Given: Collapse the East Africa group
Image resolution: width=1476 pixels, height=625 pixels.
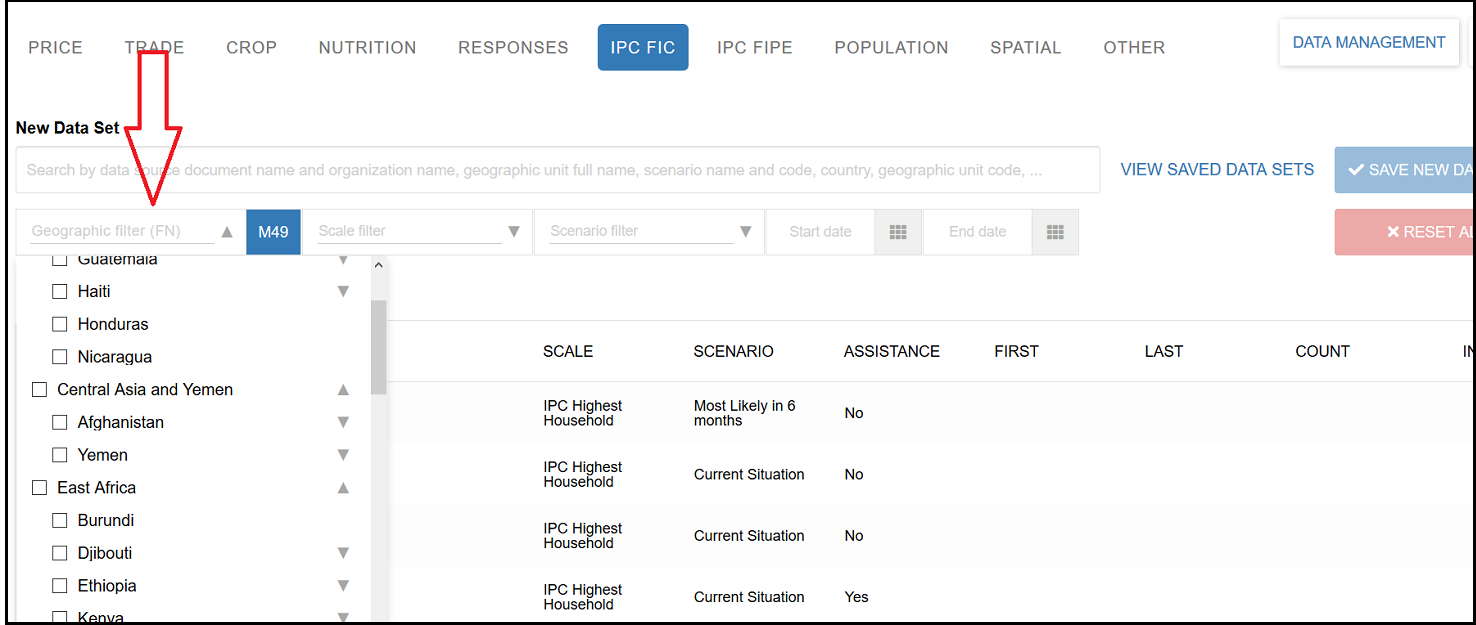Looking at the screenshot, I should click(x=343, y=489).
